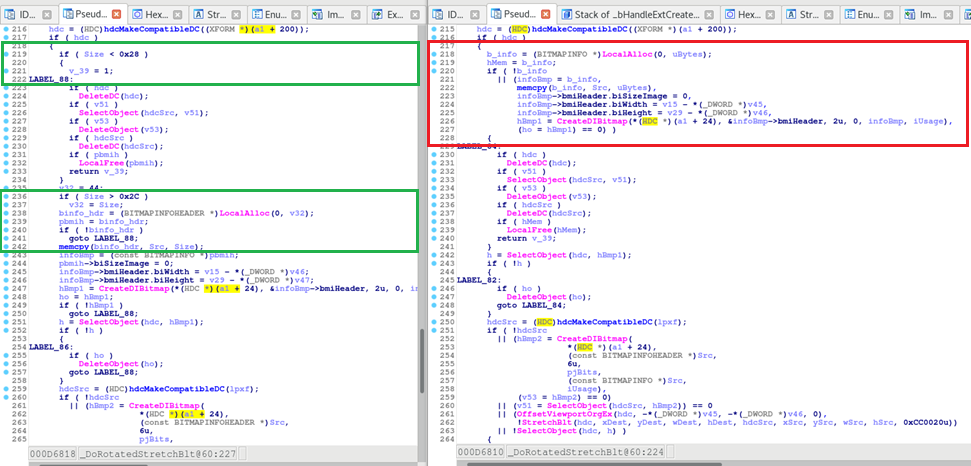Close the left window Pseudocode tab
The height and width of the screenshot is (466, 971).
(116, 14)
